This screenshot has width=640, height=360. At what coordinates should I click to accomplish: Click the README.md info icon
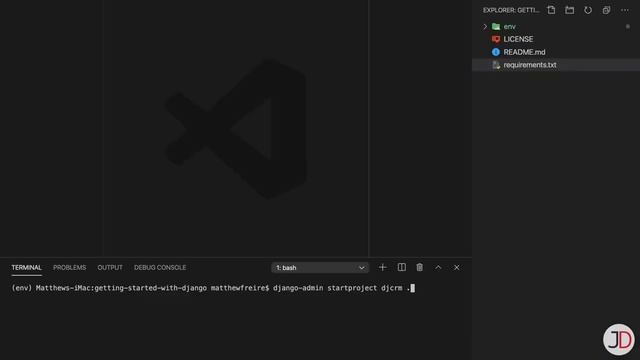[496, 52]
